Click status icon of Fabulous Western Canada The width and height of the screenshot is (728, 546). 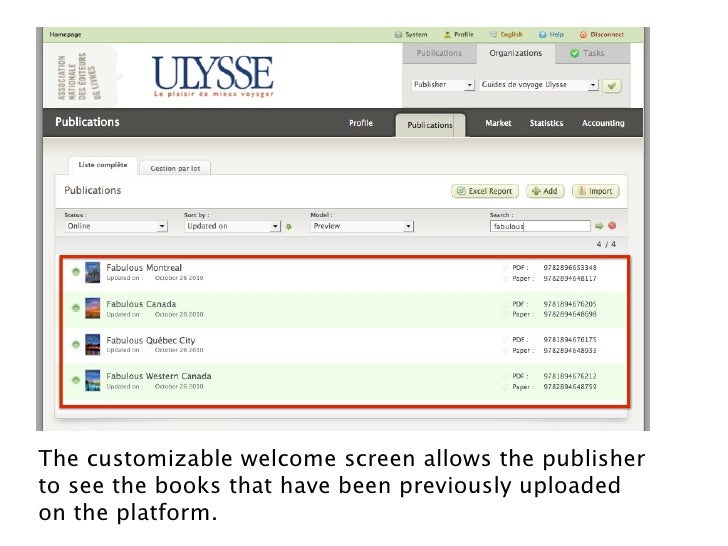tap(76, 380)
